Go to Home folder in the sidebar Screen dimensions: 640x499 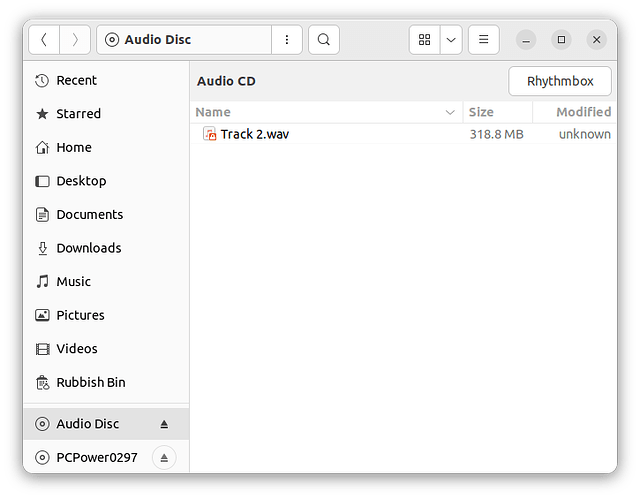tap(106, 147)
